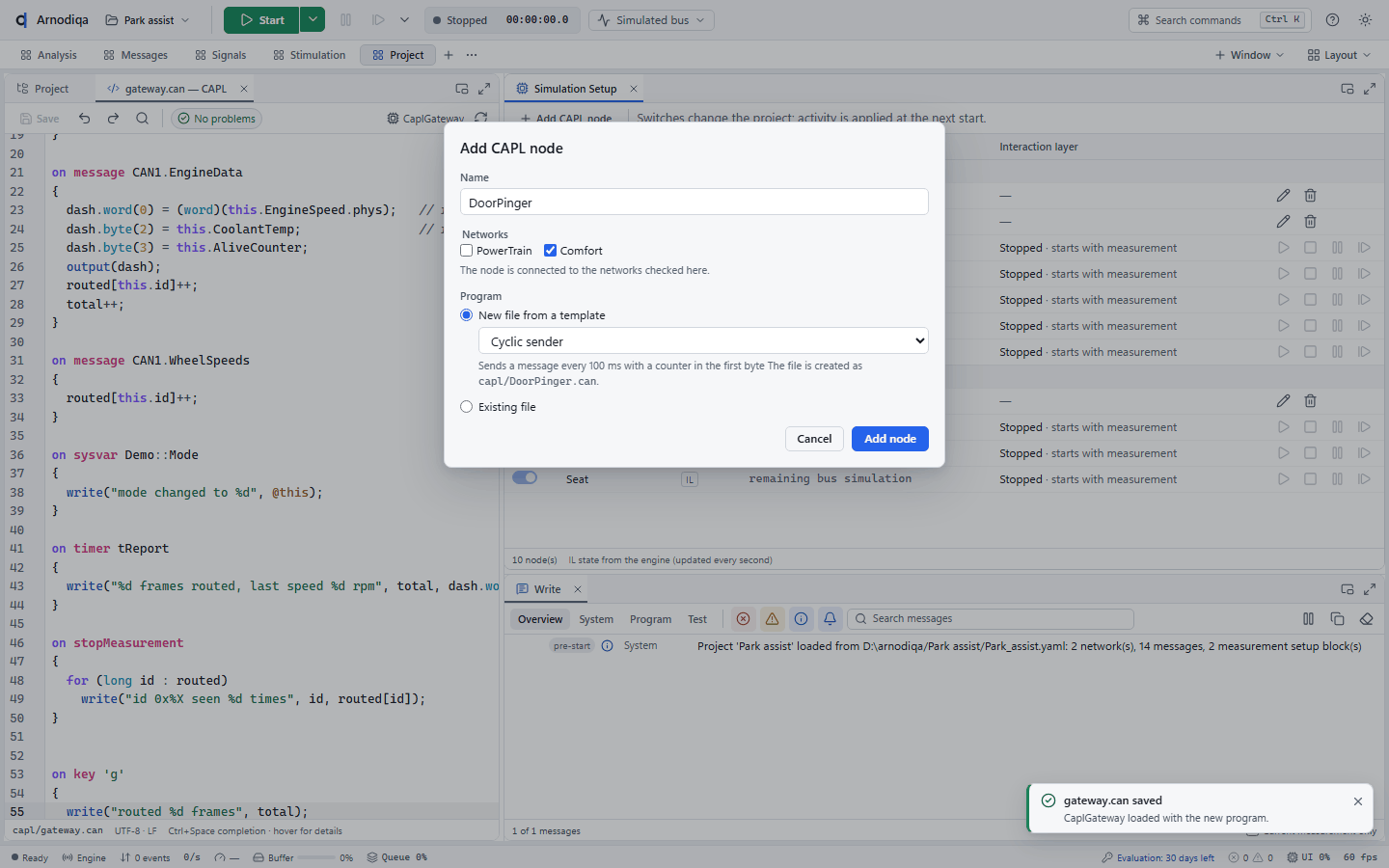Redo the edit in the CAPL editor
The image size is (1389, 868).
(x=113, y=119)
